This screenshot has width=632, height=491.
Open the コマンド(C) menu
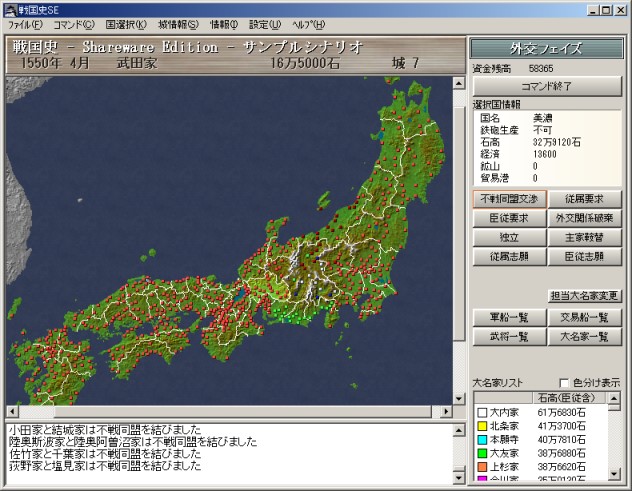(74, 25)
